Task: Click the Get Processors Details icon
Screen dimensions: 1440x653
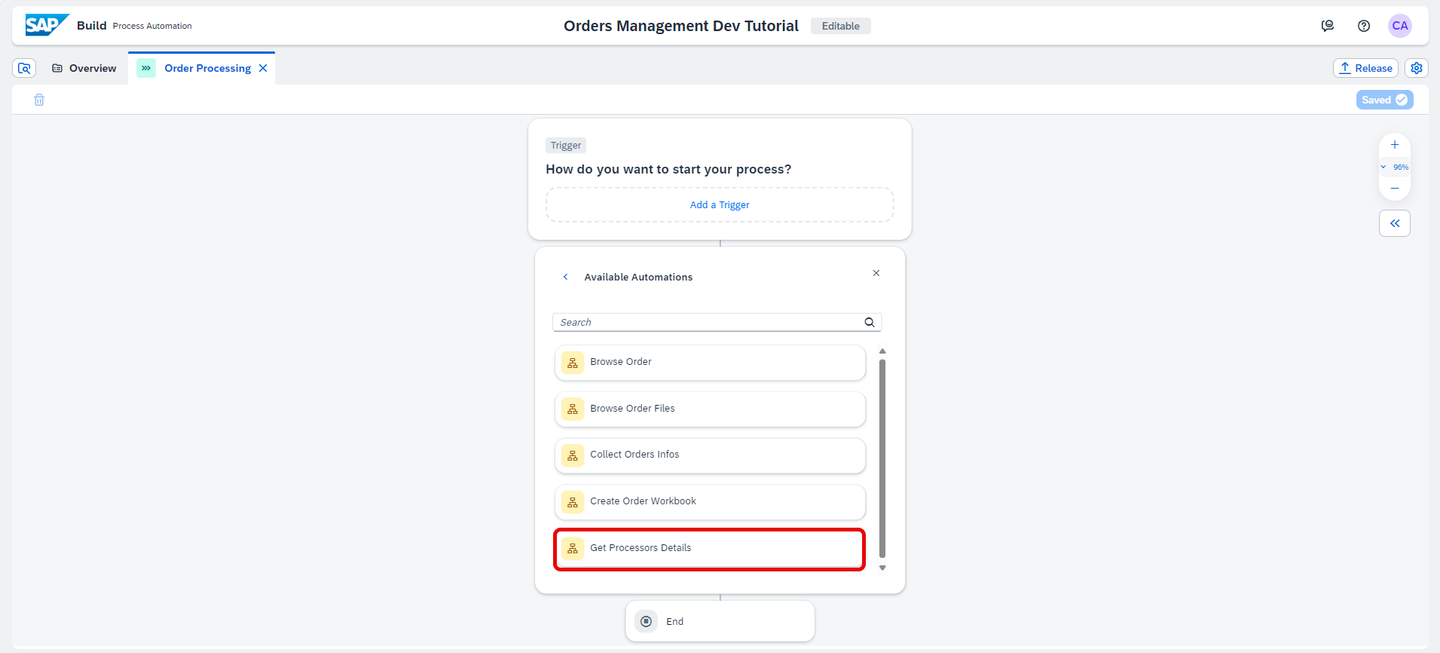Action: point(572,548)
